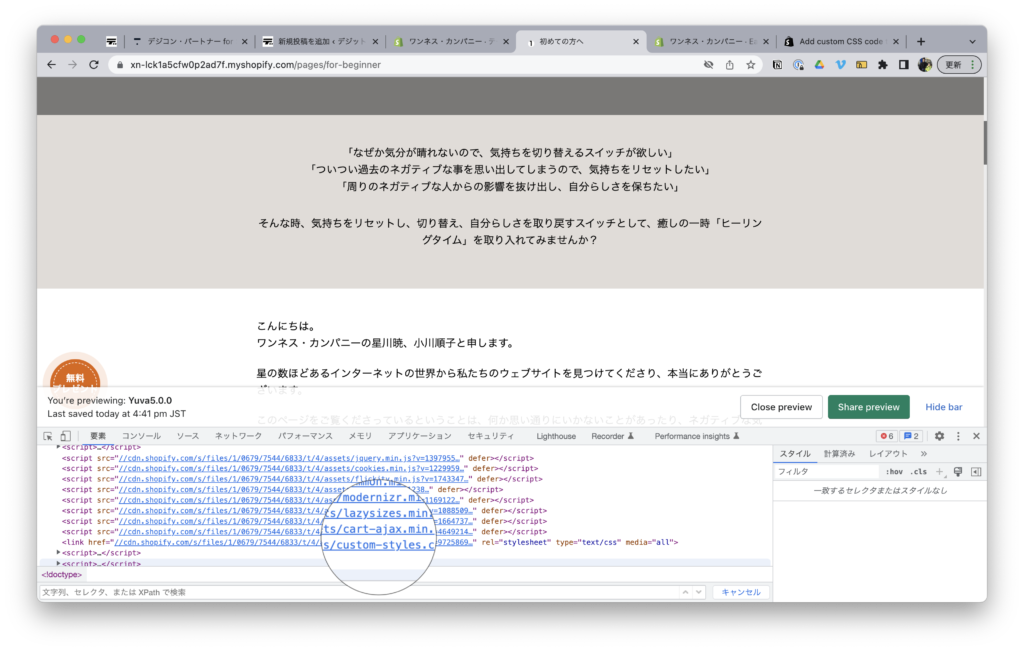This screenshot has width=1024, height=651.
Task: Bookmark this page with the star icon
Action: [751, 65]
